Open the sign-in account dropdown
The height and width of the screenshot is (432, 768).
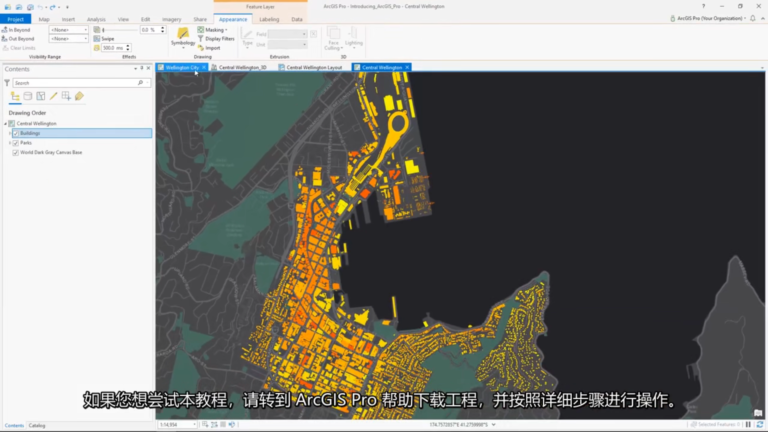[x=745, y=19]
